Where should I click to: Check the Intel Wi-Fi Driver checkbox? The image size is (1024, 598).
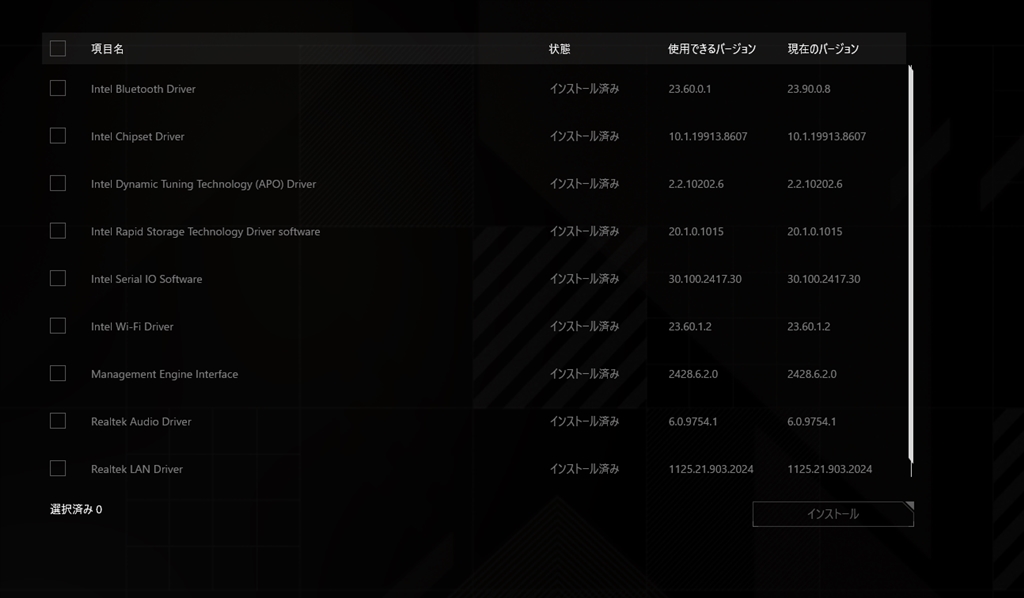click(x=57, y=326)
